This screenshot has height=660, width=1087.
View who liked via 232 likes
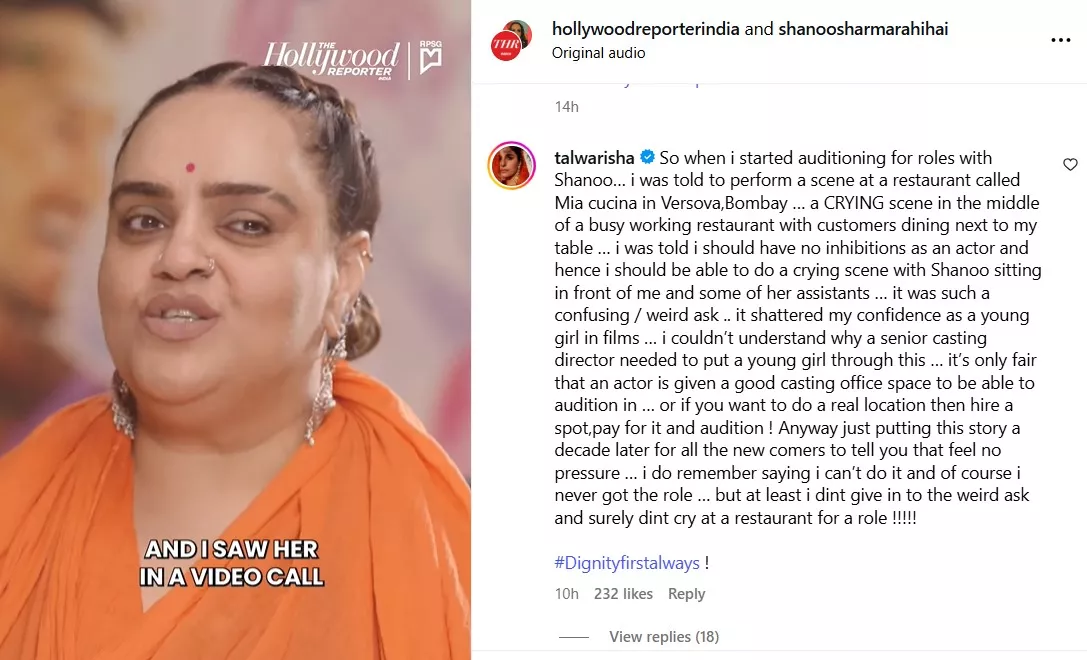coord(623,593)
